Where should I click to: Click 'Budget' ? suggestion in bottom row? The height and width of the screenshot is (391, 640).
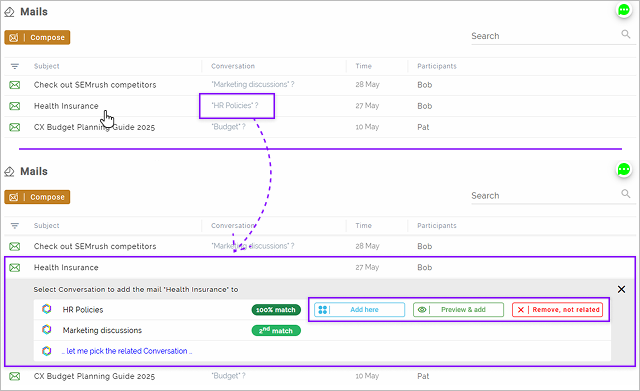point(228,376)
